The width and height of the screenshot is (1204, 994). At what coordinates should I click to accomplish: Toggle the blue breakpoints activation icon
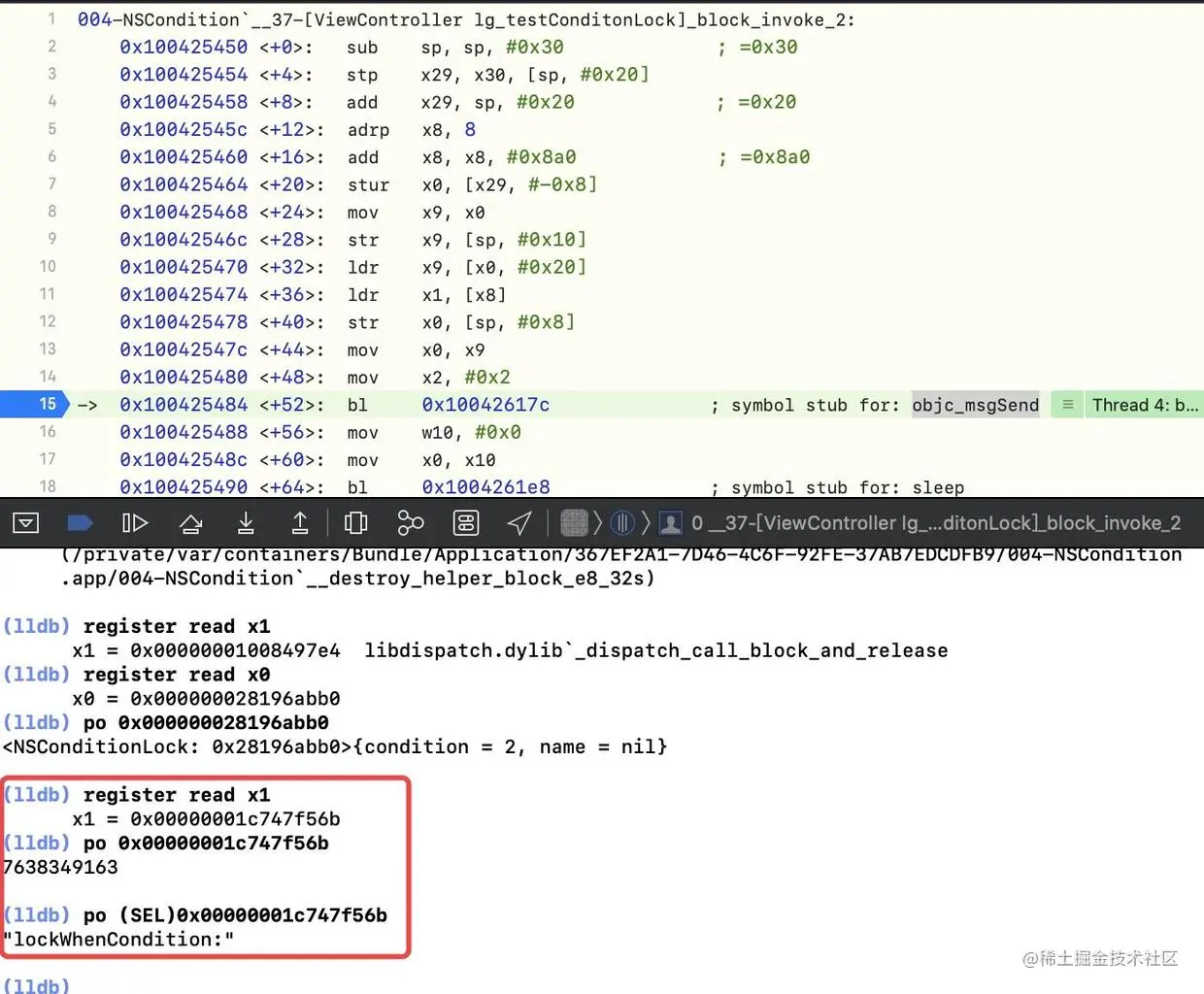[80, 523]
